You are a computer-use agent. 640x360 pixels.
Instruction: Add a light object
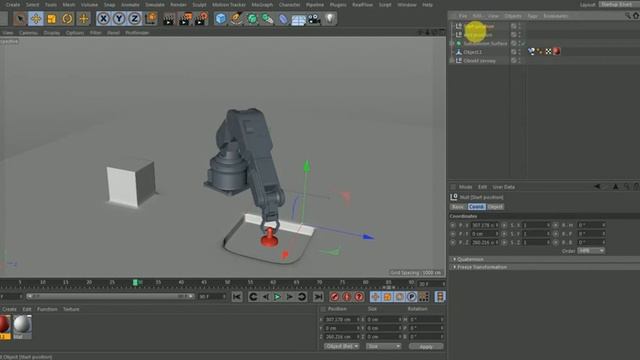click(x=330, y=18)
